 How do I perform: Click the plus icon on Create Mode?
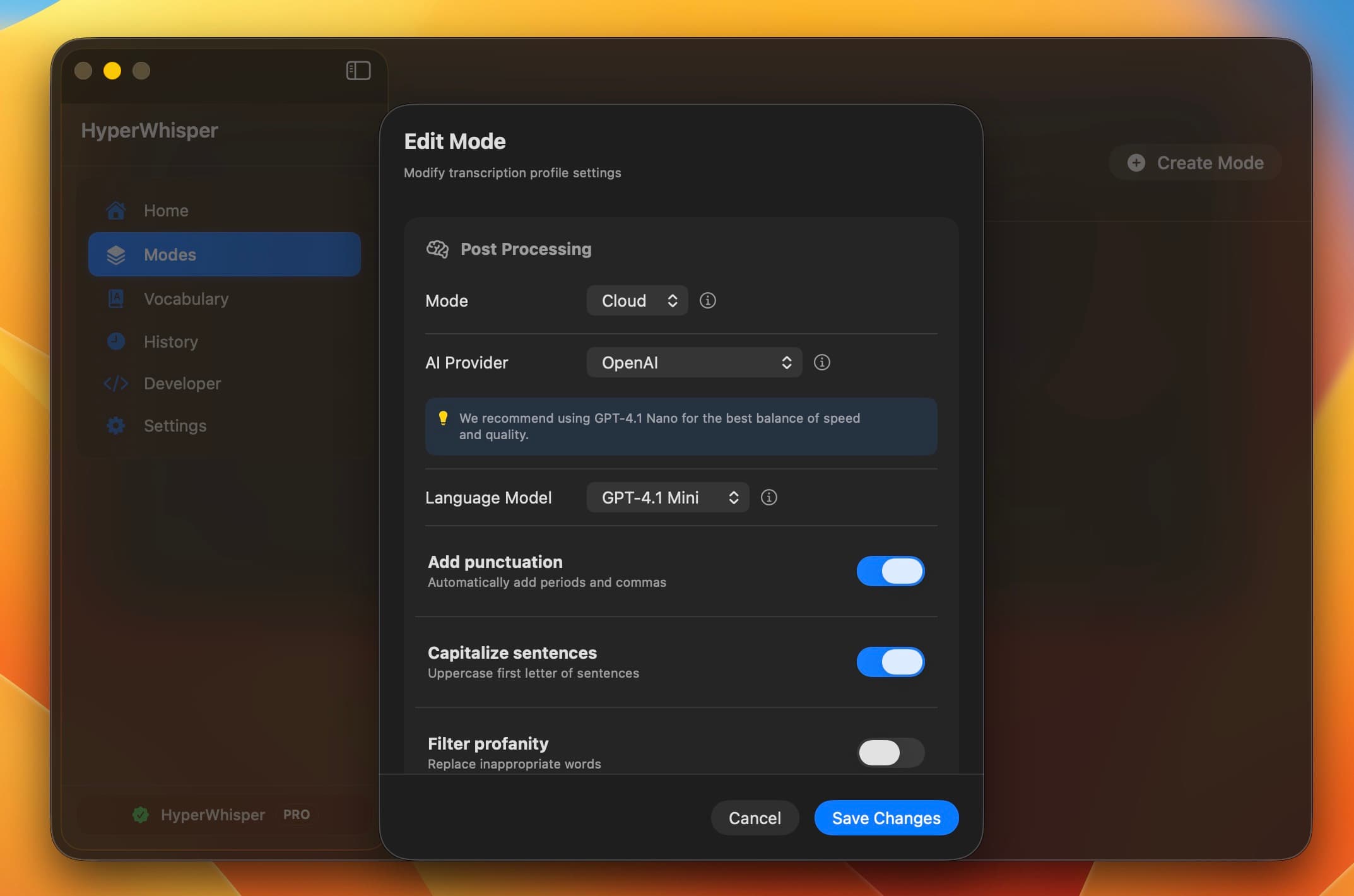click(x=1135, y=162)
